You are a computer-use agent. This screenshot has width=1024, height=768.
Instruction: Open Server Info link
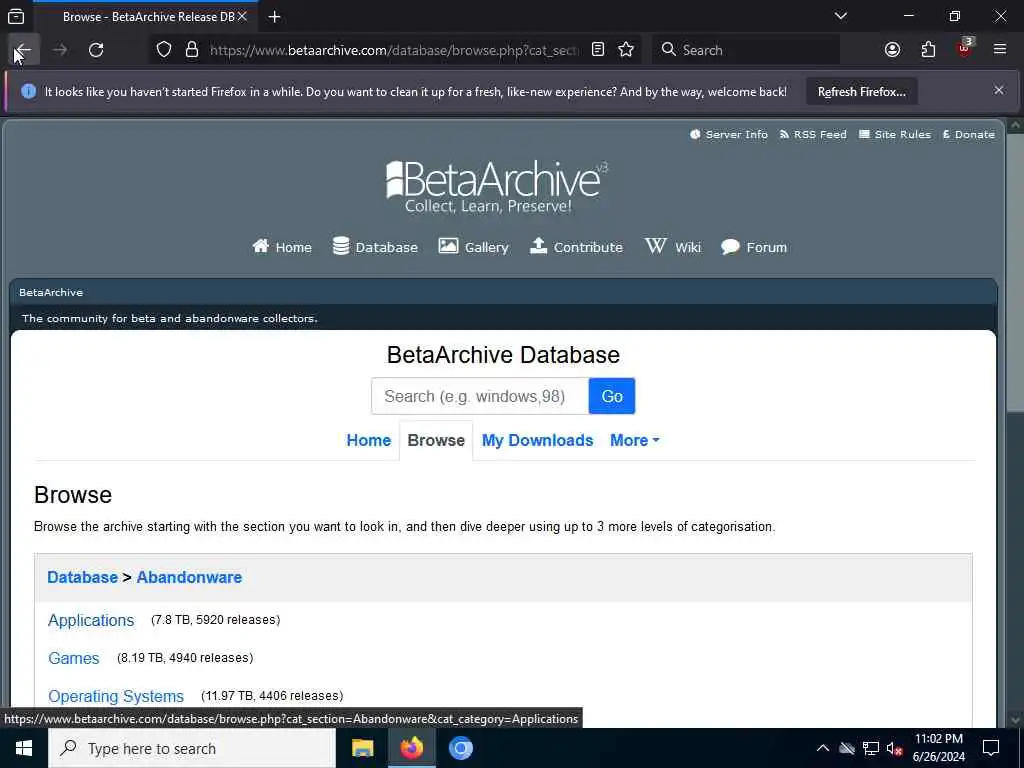pos(729,135)
